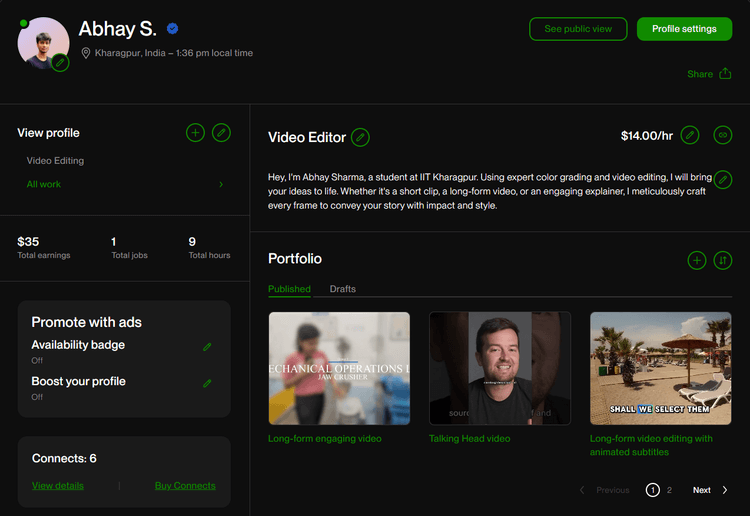750x516 pixels.
Task: Expand All work with chevron arrow
Action: [221, 184]
